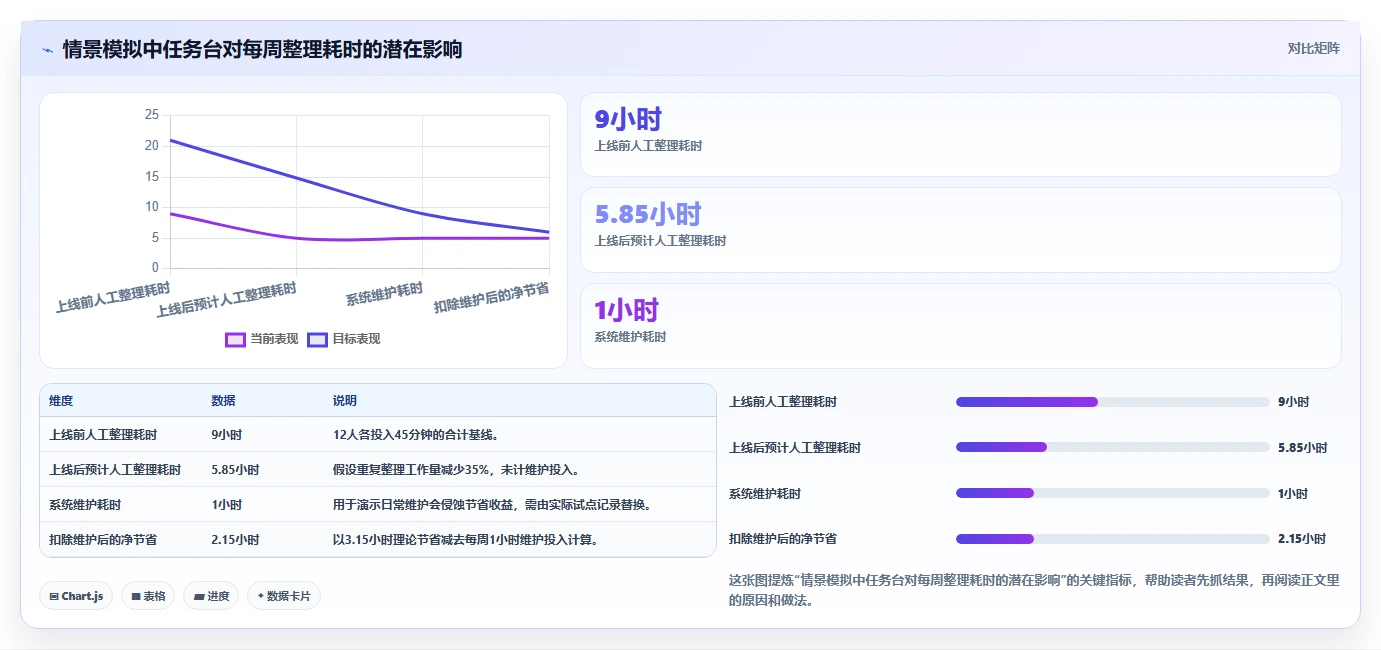Select the 表格 tag chip

point(148,596)
